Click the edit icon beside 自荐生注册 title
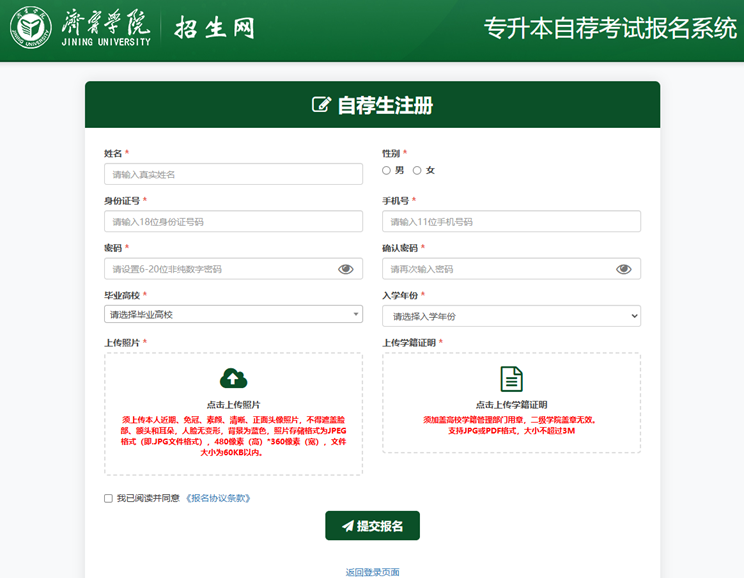 coord(321,105)
